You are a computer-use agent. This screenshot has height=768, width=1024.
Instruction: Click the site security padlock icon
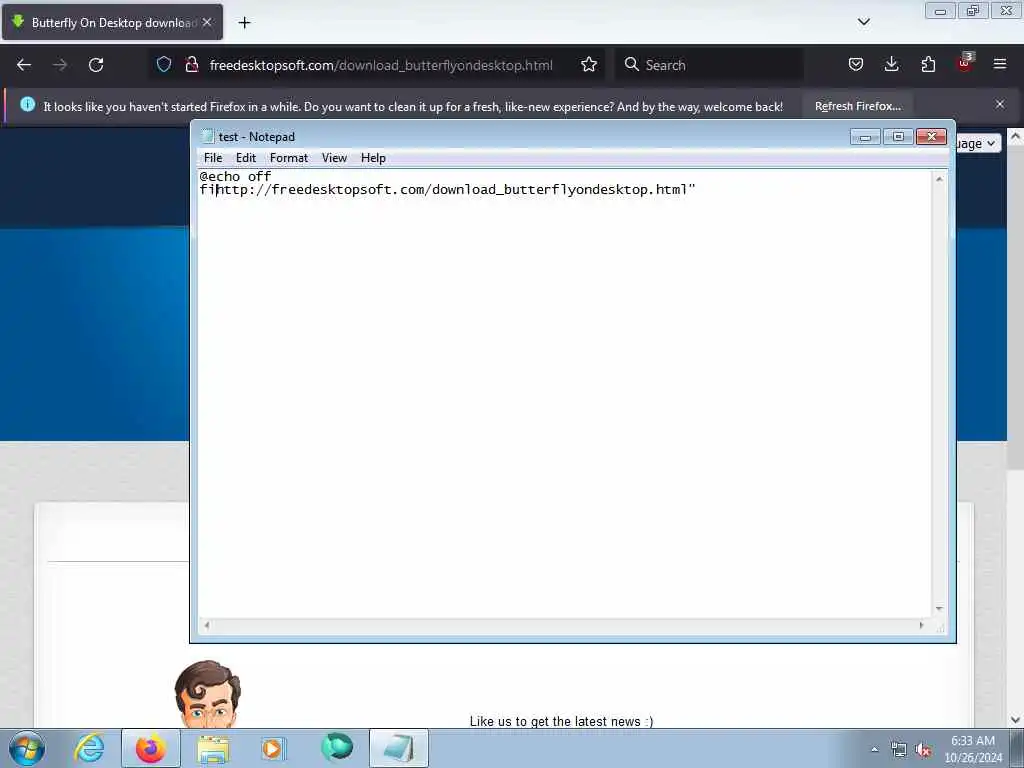tap(191, 64)
